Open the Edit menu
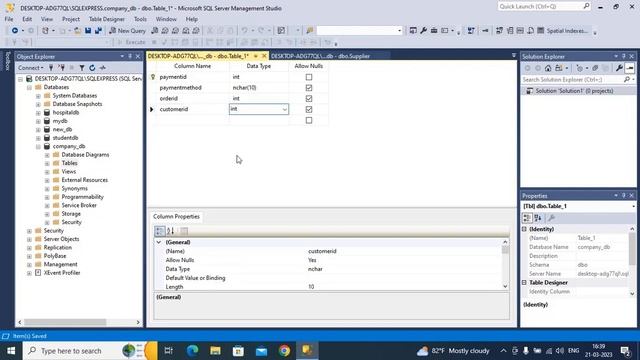640x360 pixels. 27,19
